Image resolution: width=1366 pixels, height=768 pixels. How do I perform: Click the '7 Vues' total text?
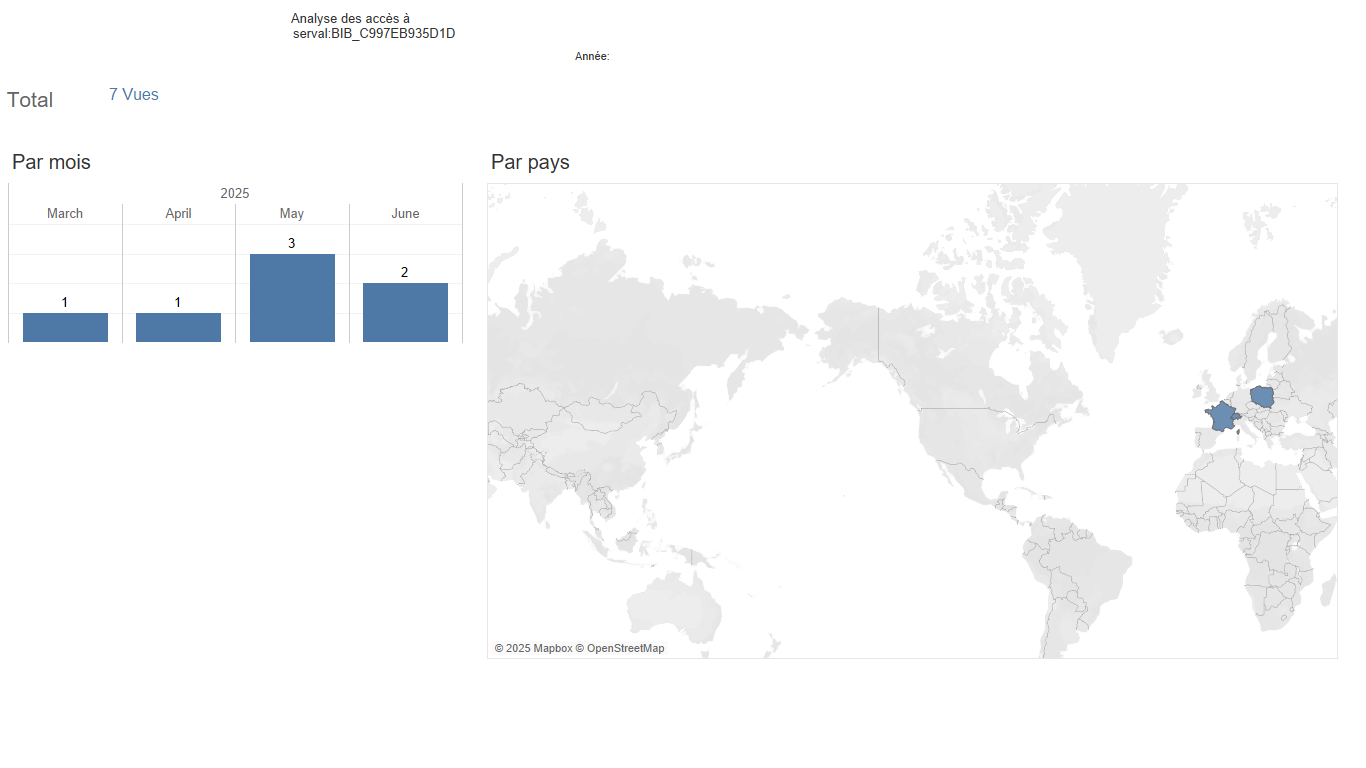click(134, 95)
